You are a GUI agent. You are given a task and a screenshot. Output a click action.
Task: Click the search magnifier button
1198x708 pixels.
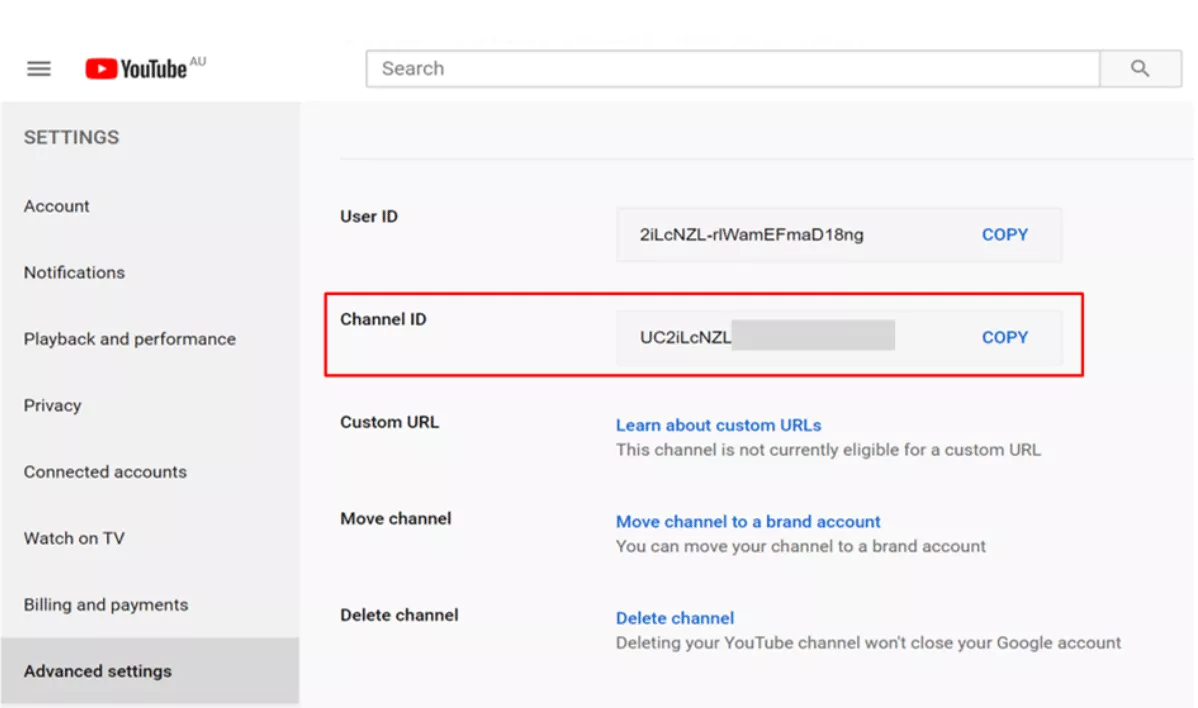pyautogui.click(x=1140, y=69)
